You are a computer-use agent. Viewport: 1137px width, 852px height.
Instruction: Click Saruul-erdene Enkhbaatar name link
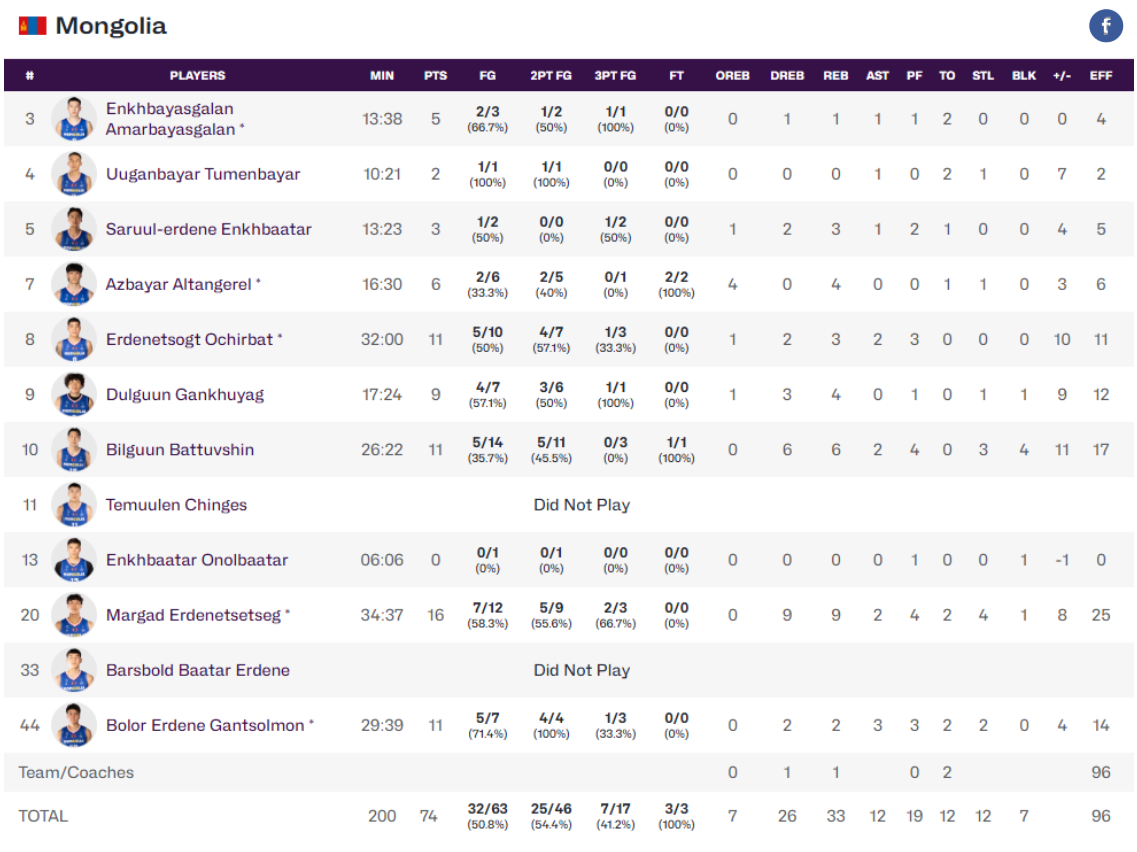click(x=208, y=229)
